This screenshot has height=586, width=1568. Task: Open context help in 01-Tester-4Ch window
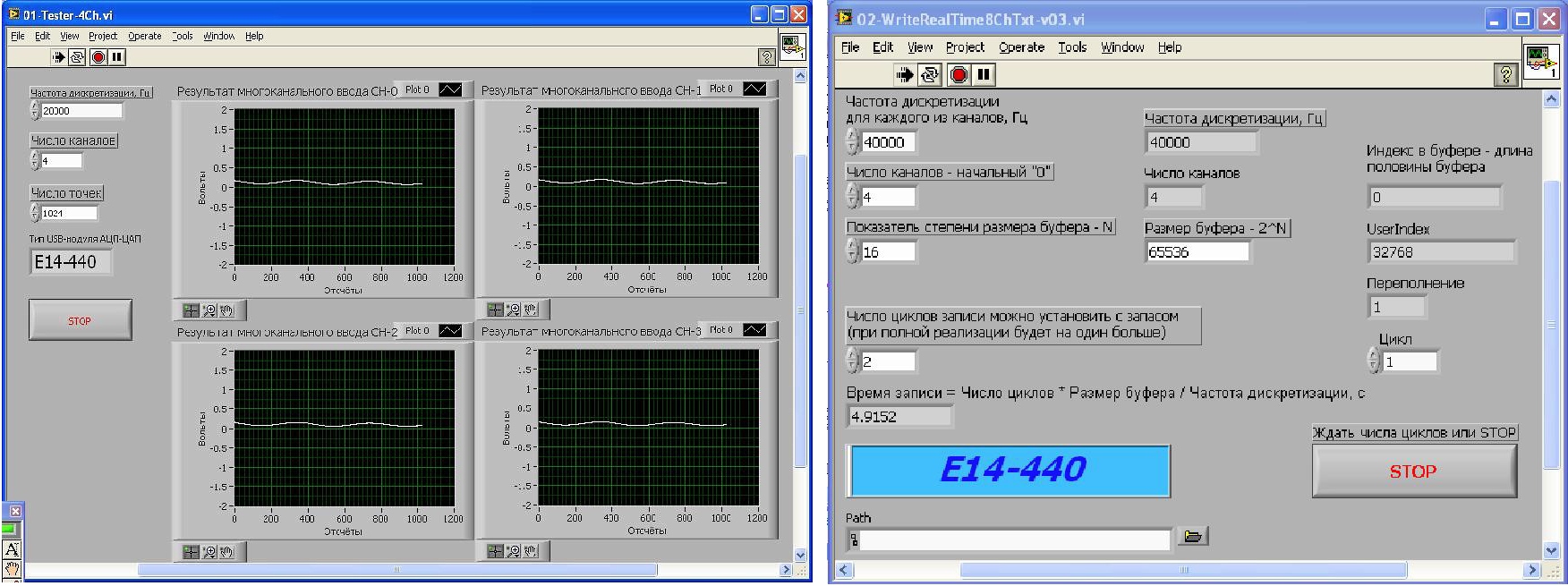766,57
